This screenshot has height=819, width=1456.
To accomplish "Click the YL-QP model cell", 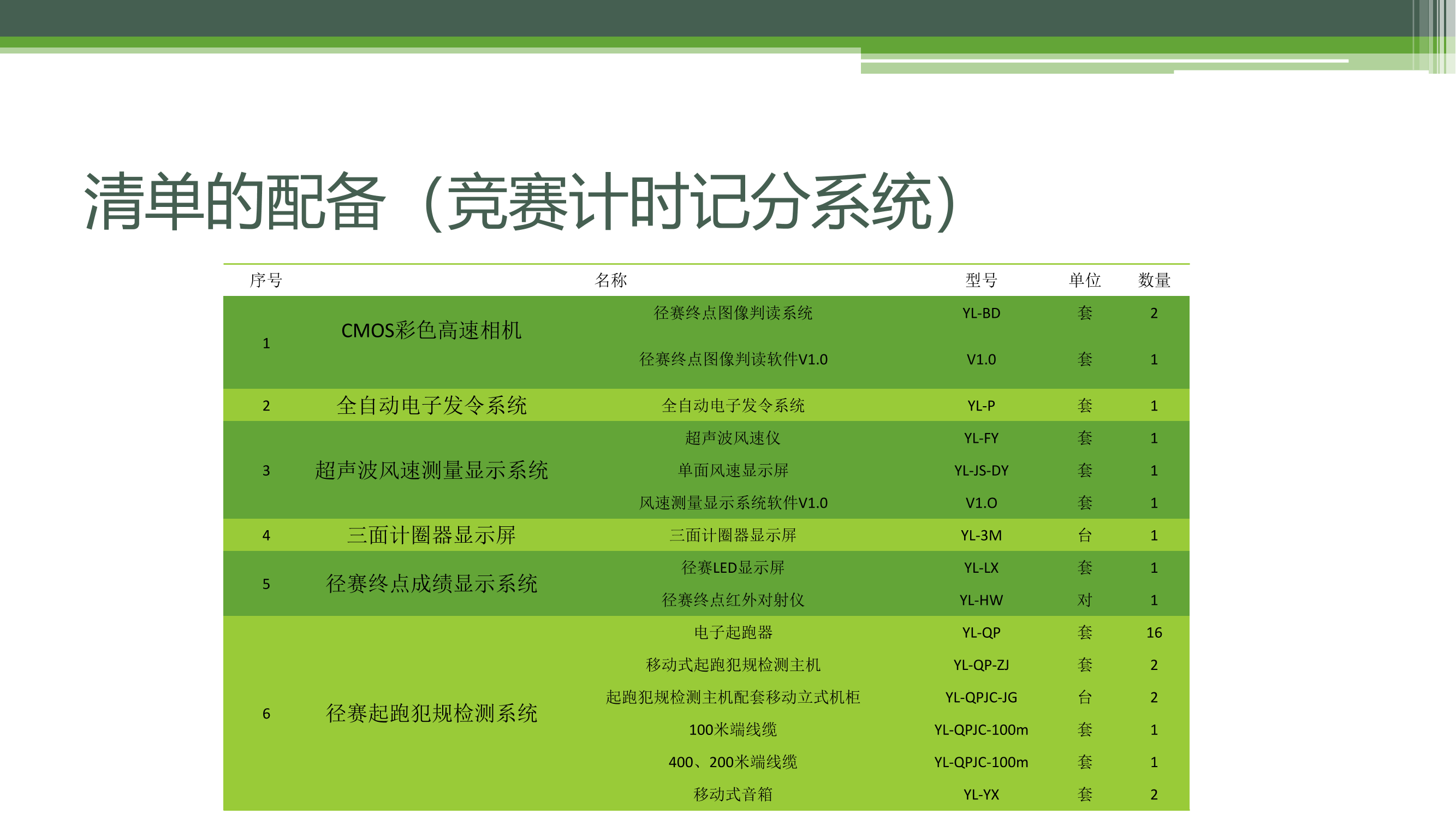I will [981, 632].
